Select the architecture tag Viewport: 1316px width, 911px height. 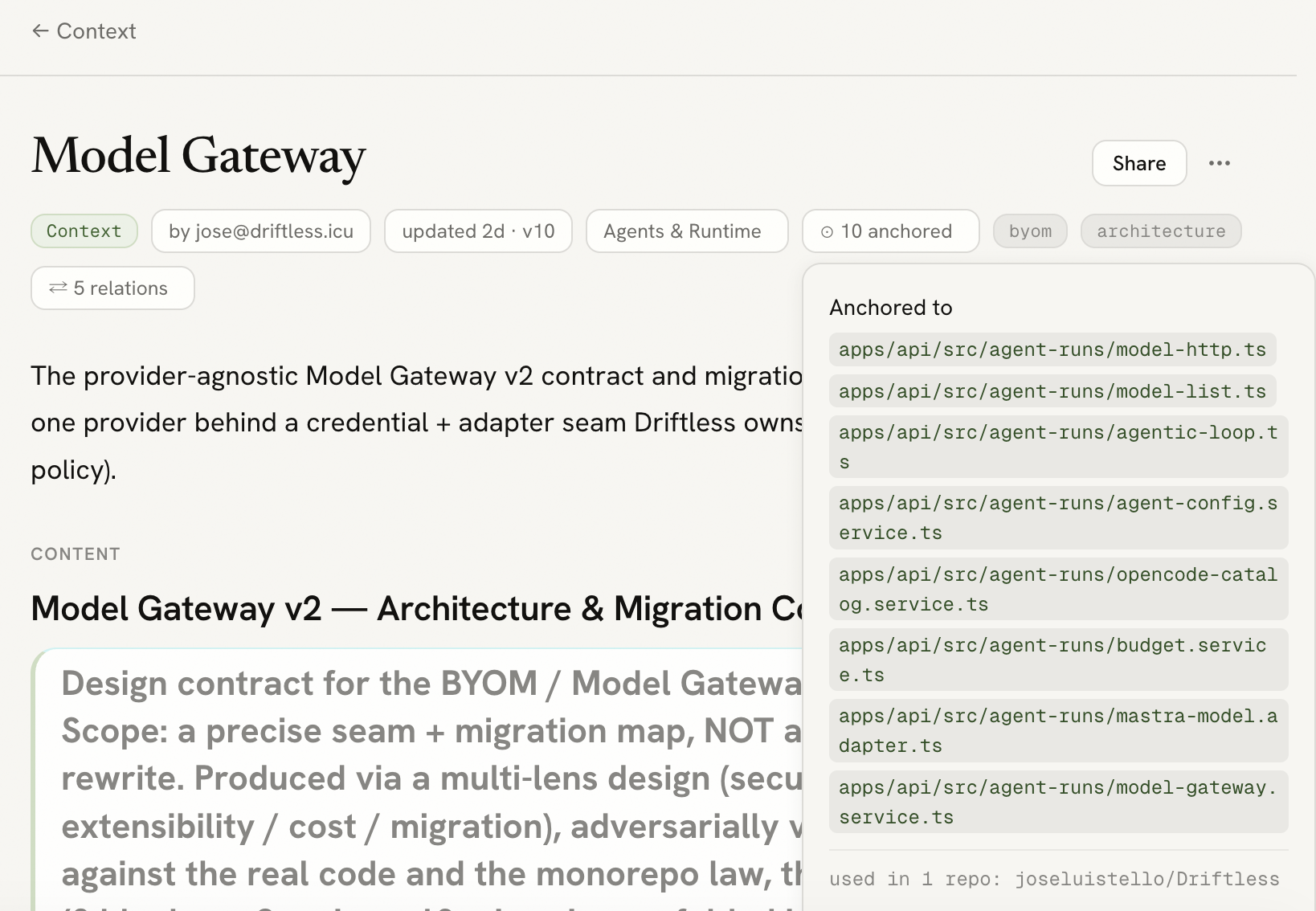[1161, 231]
